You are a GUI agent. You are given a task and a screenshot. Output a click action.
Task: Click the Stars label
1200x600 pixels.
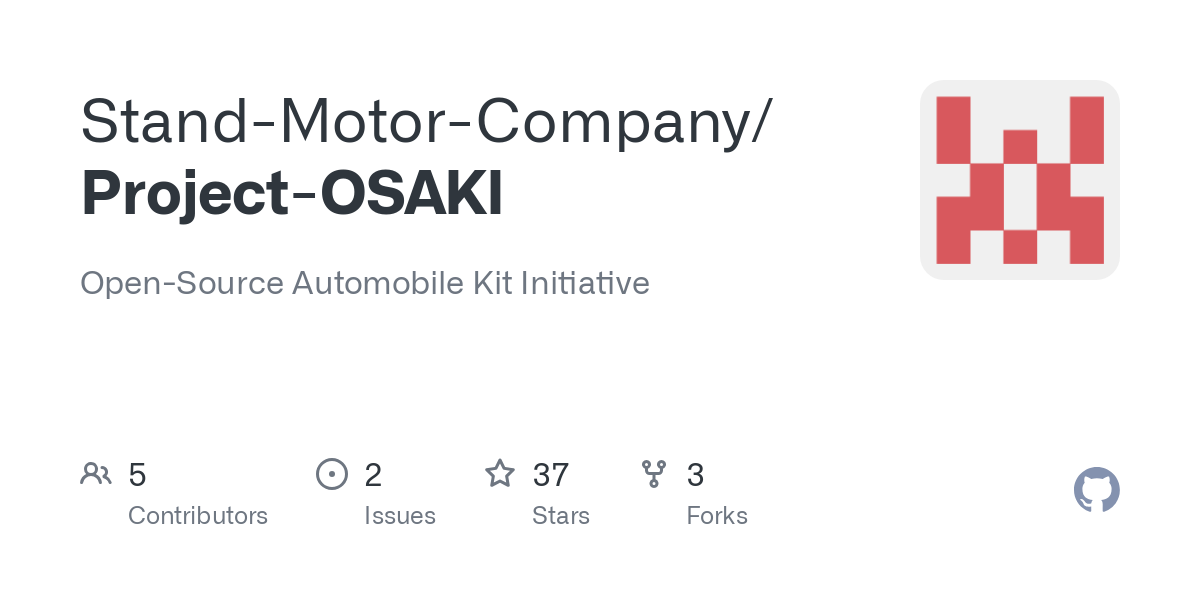(561, 516)
